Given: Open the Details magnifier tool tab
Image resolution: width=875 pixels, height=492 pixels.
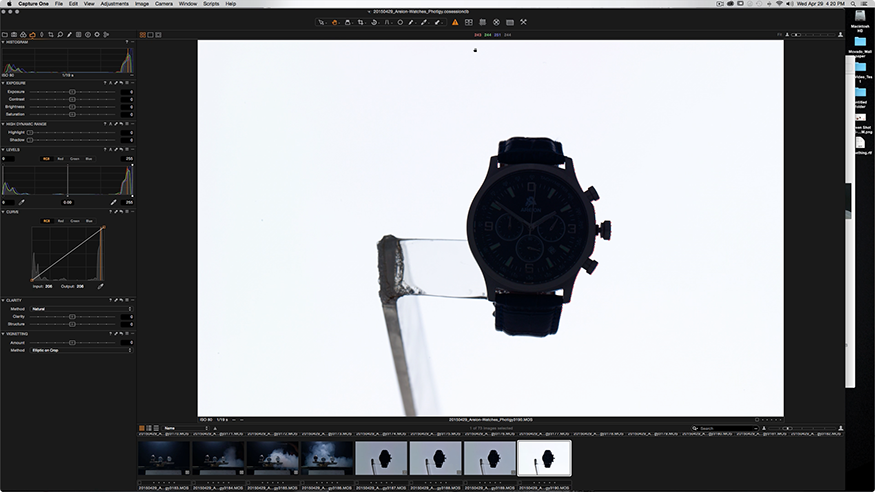Looking at the screenshot, I should click(60, 35).
